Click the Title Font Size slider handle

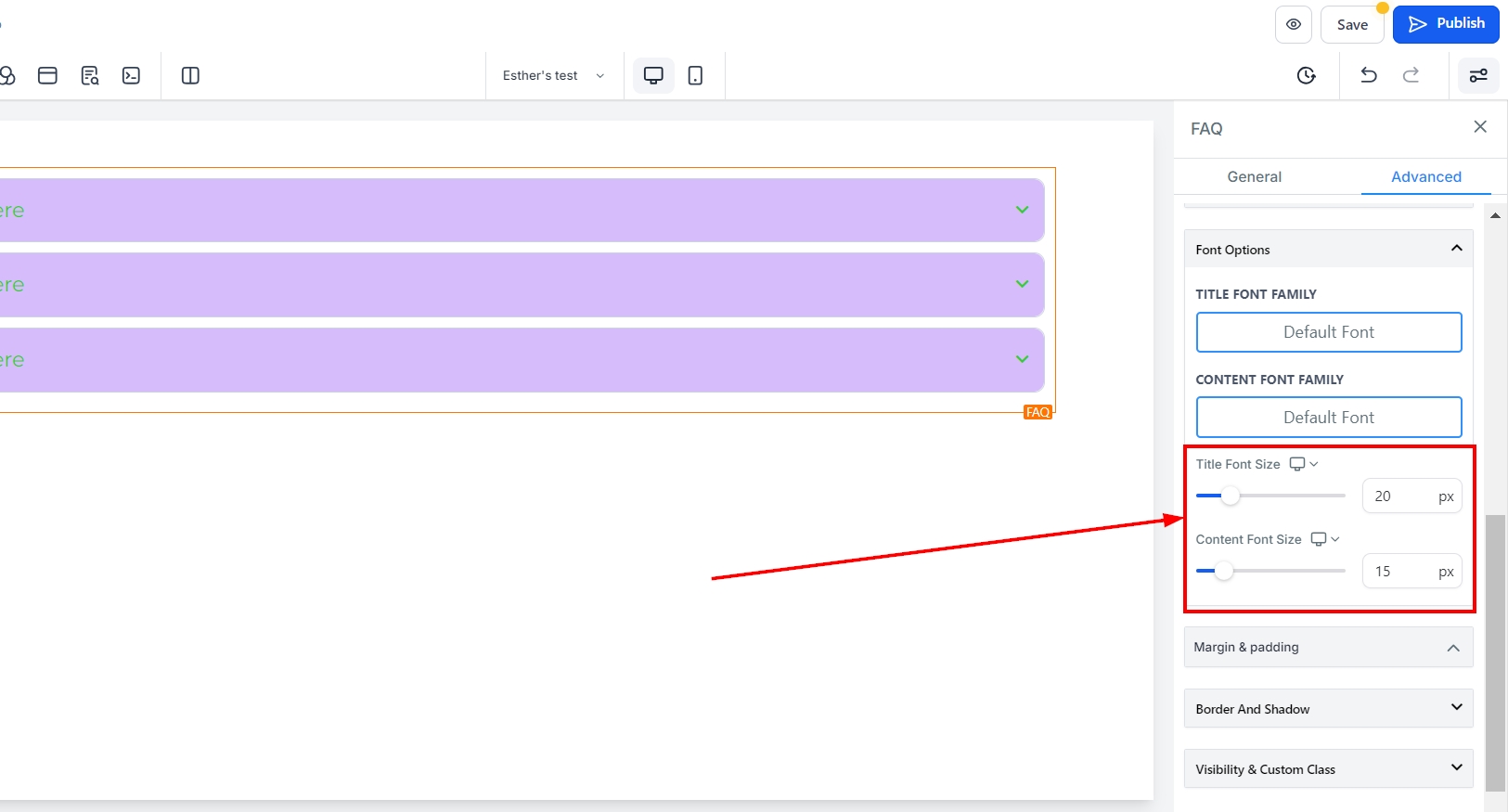(1230, 496)
